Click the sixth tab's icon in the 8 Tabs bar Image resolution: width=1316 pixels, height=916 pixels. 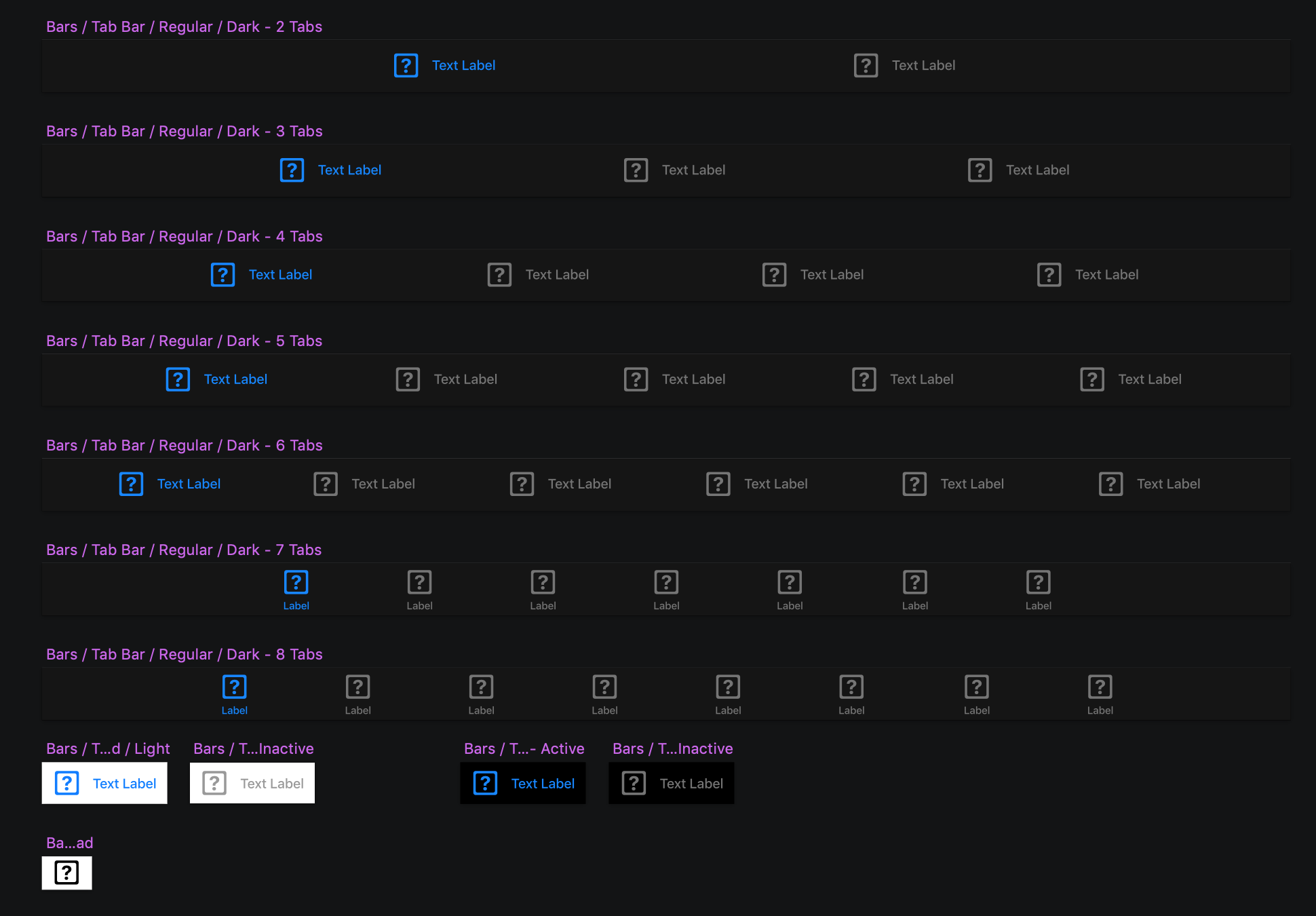tap(851, 687)
